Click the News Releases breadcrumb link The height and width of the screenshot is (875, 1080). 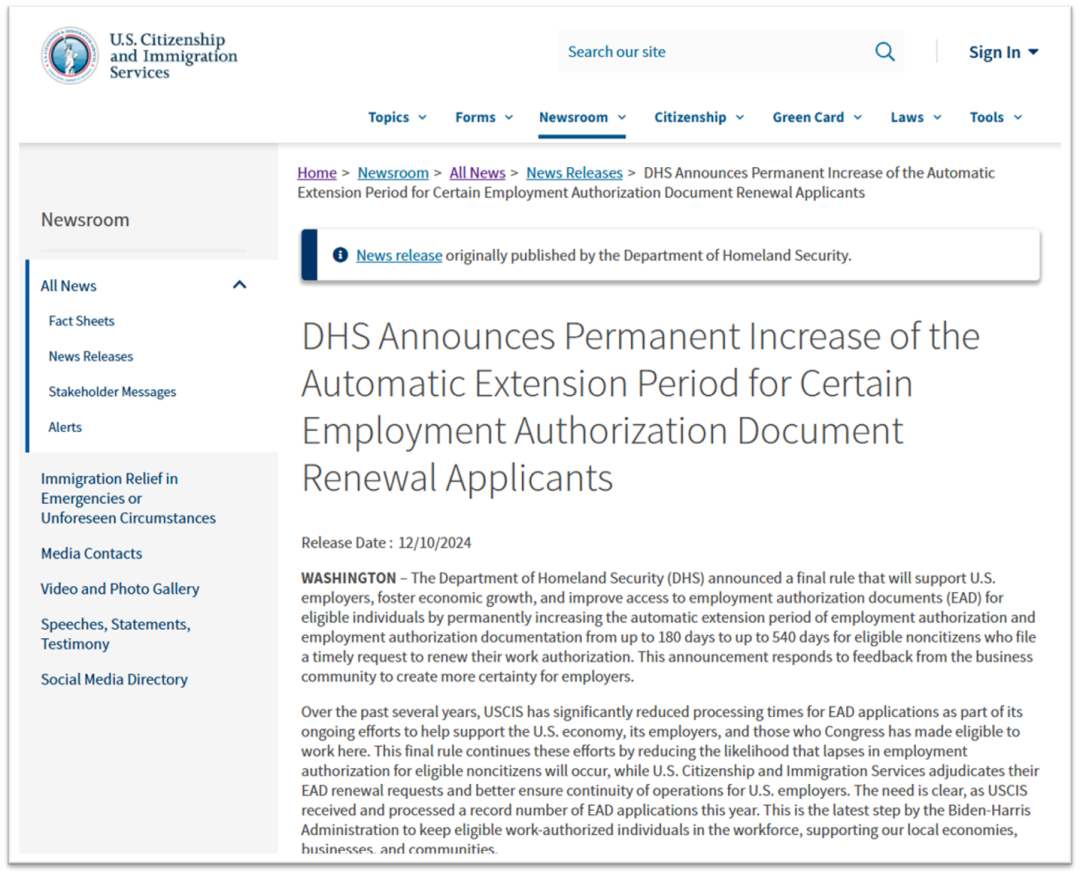[x=574, y=173]
